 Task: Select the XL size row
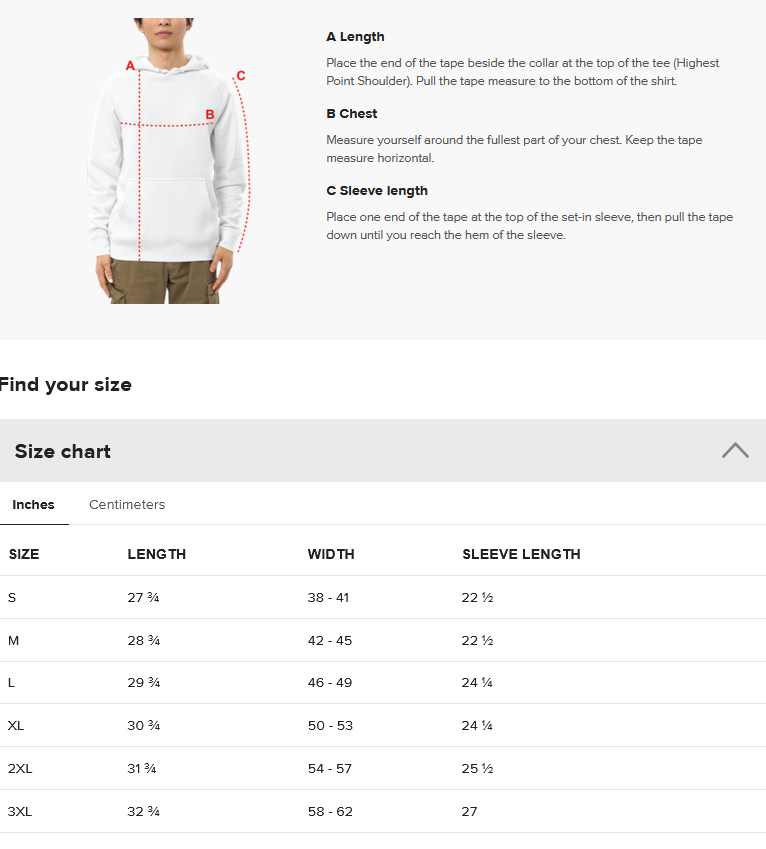coord(383,726)
